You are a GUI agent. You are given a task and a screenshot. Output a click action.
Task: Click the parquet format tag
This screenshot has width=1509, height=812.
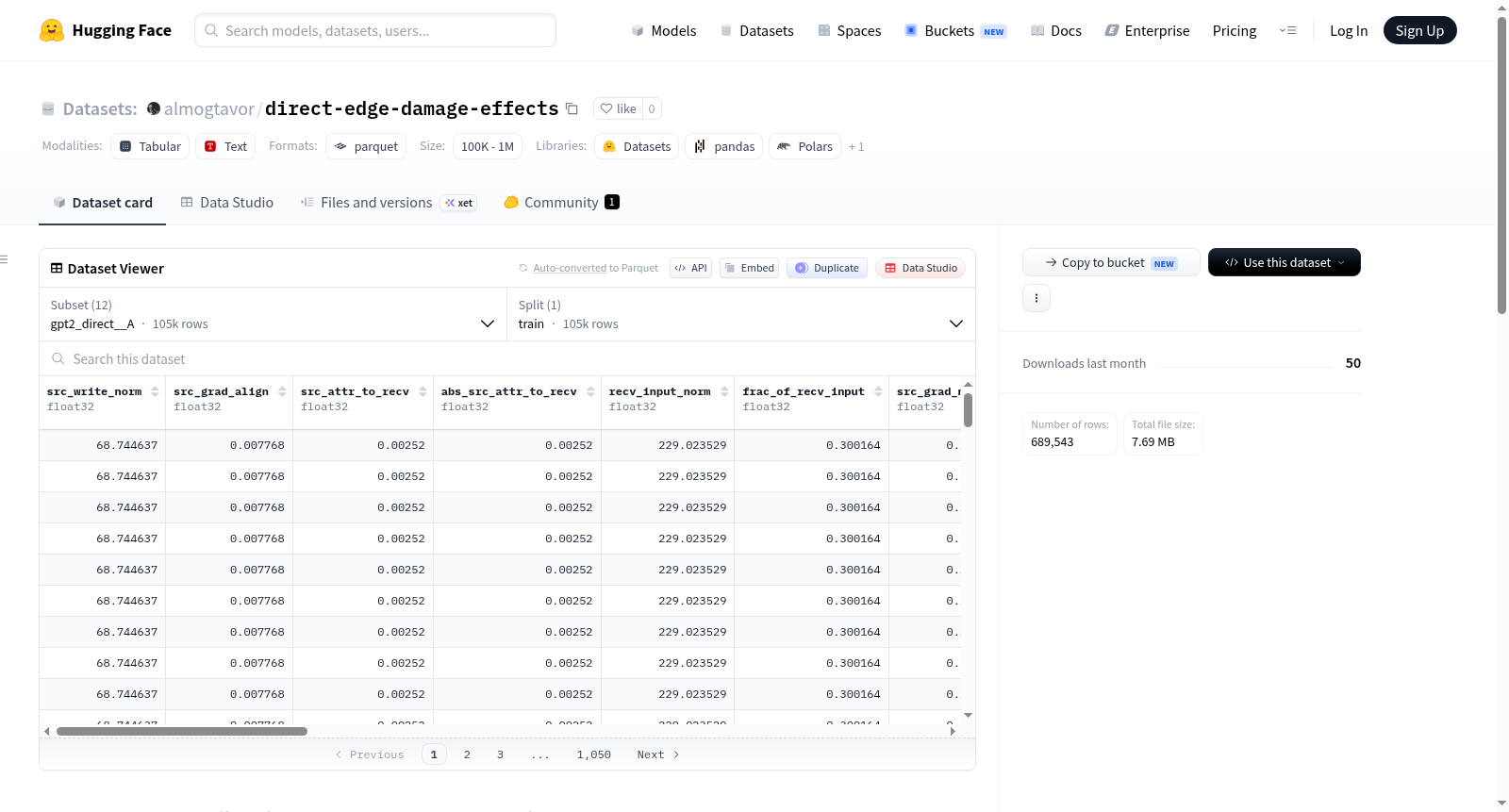point(366,146)
